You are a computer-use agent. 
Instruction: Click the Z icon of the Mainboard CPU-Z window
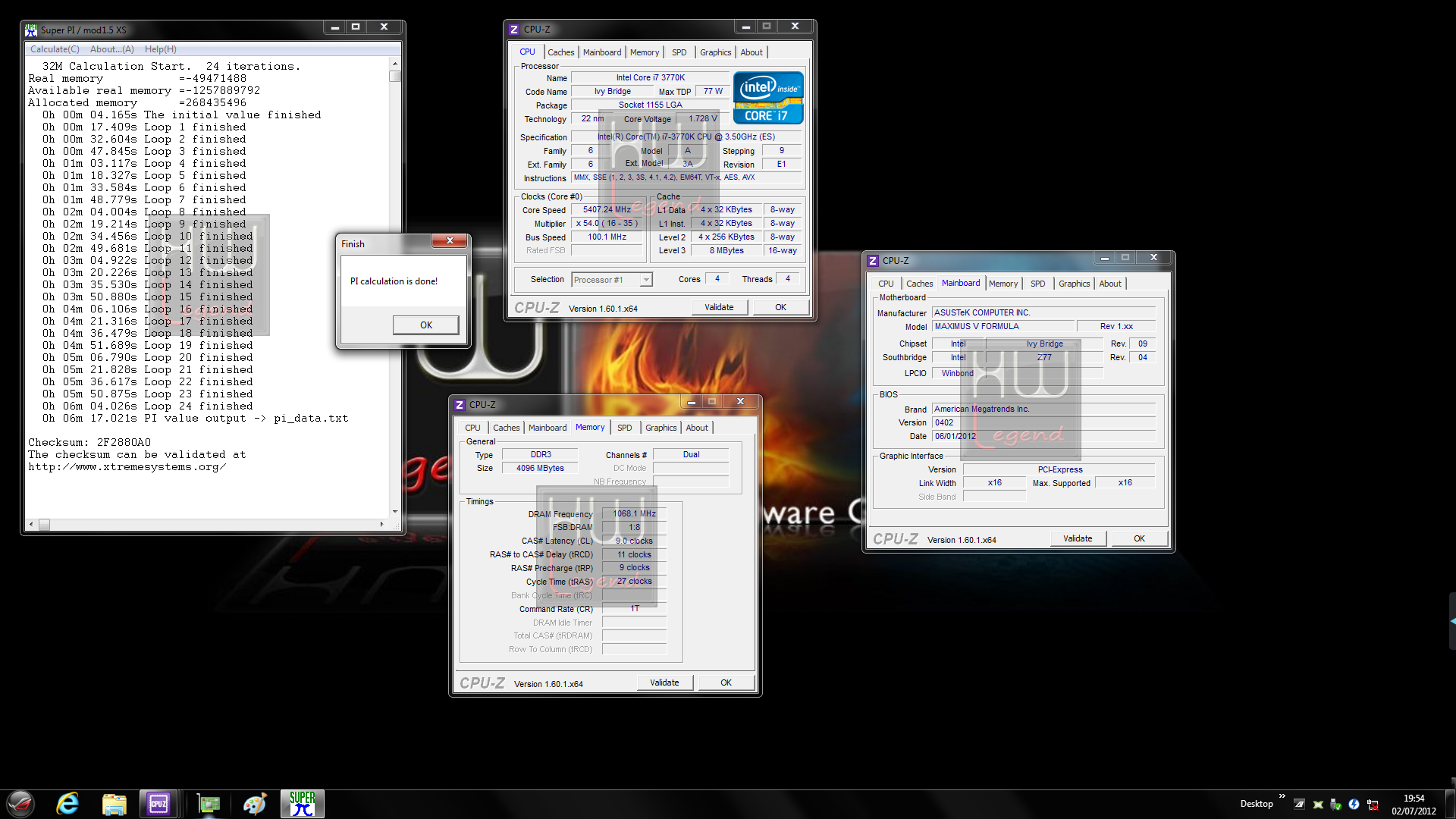873,261
